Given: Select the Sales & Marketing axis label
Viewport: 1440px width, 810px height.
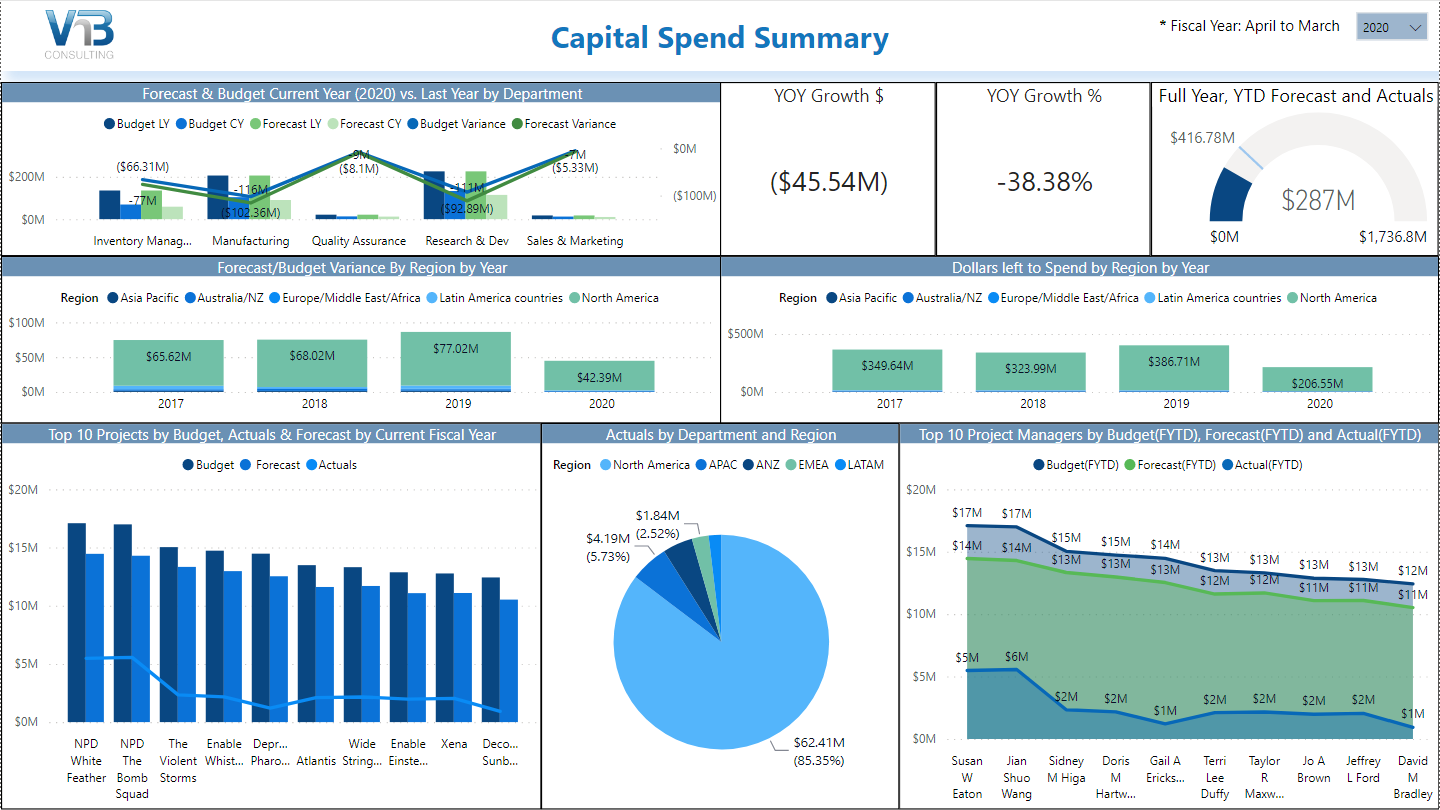Looking at the screenshot, I should (x=575, y=241).
